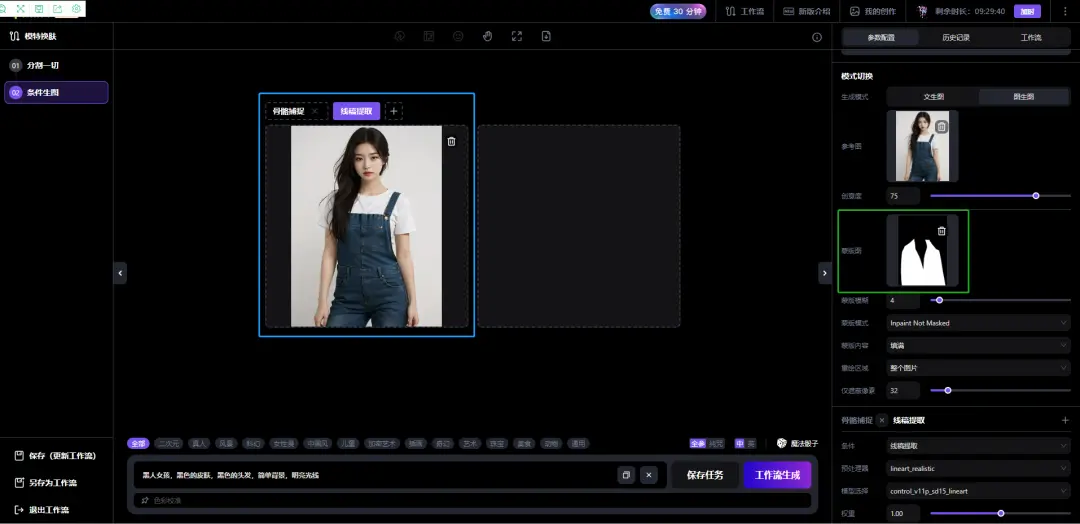Image resolution: width=1080 pixels, height=524 pixels.
Task: Select the 真人 style filter tag
Action: coord(199,444)
